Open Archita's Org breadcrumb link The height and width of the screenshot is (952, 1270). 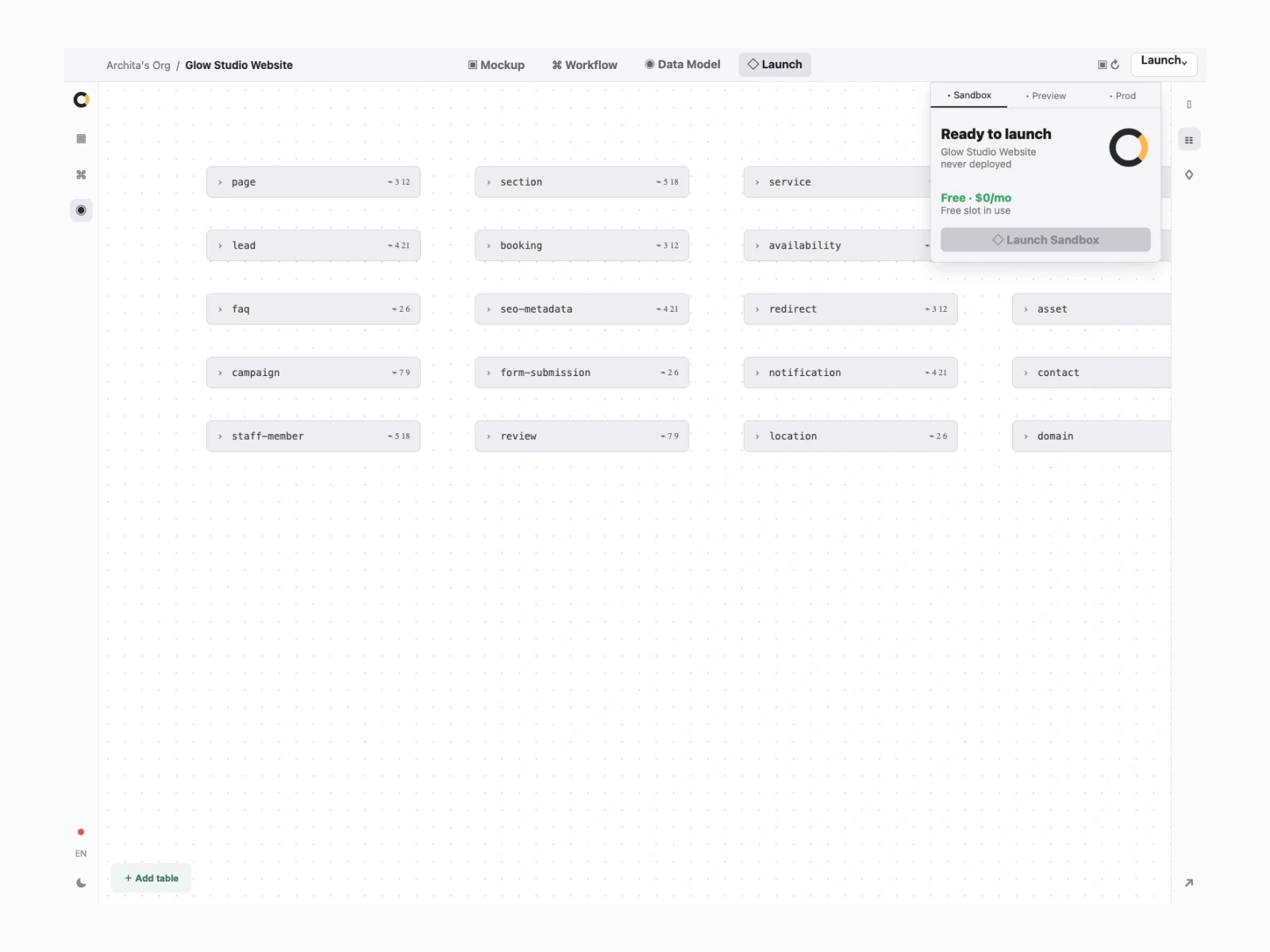[138, 65]
